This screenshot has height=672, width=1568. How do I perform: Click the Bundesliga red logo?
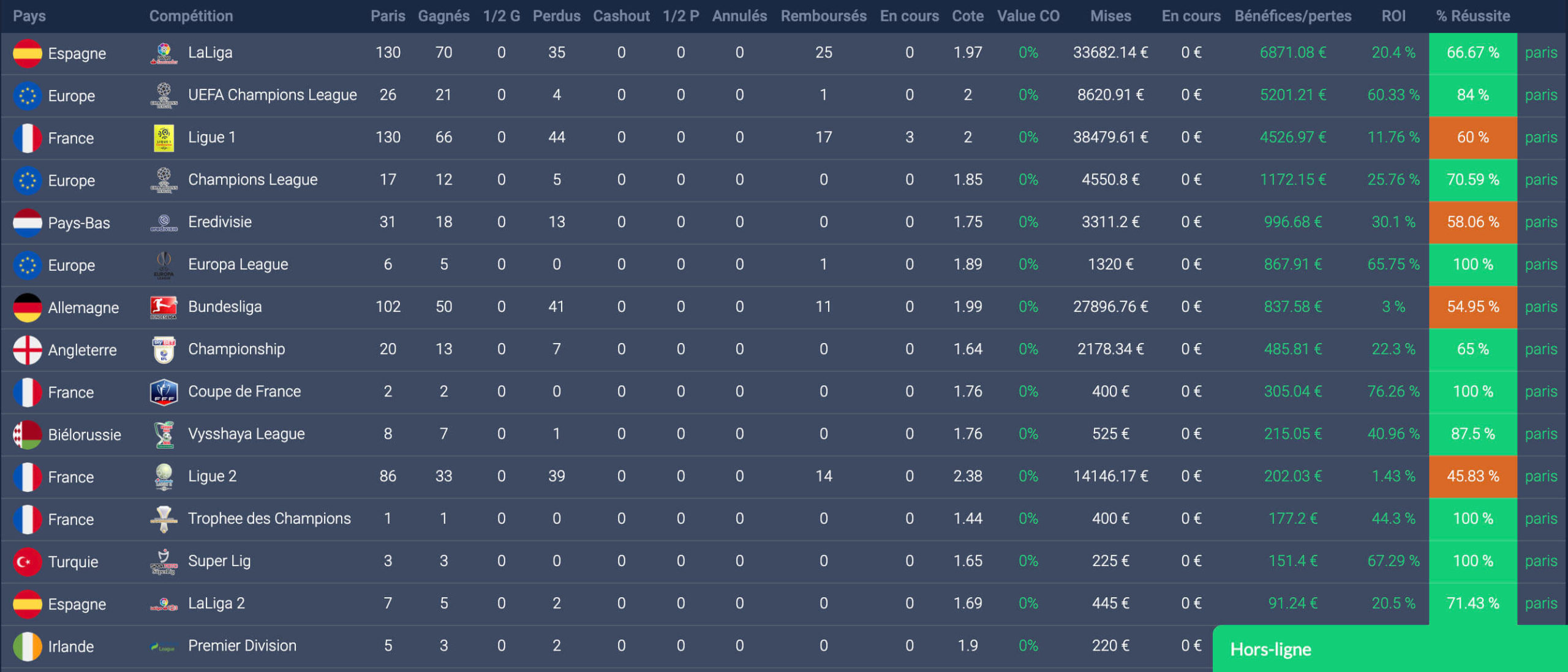[164, 307]
